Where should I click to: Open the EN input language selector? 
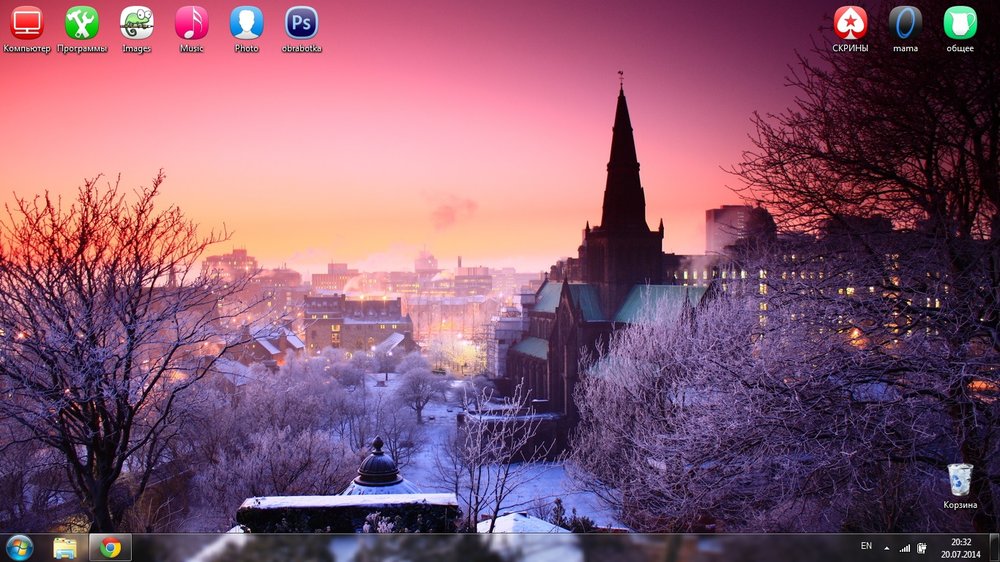tap(866, 546)
